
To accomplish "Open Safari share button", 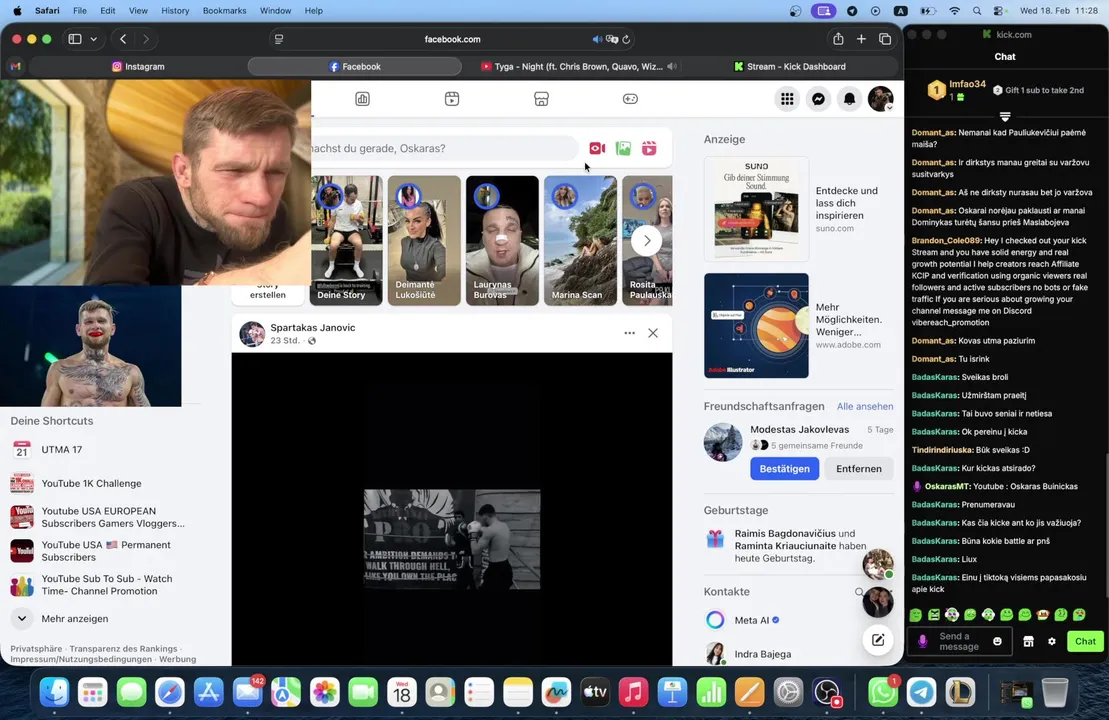I will (838, 39).
